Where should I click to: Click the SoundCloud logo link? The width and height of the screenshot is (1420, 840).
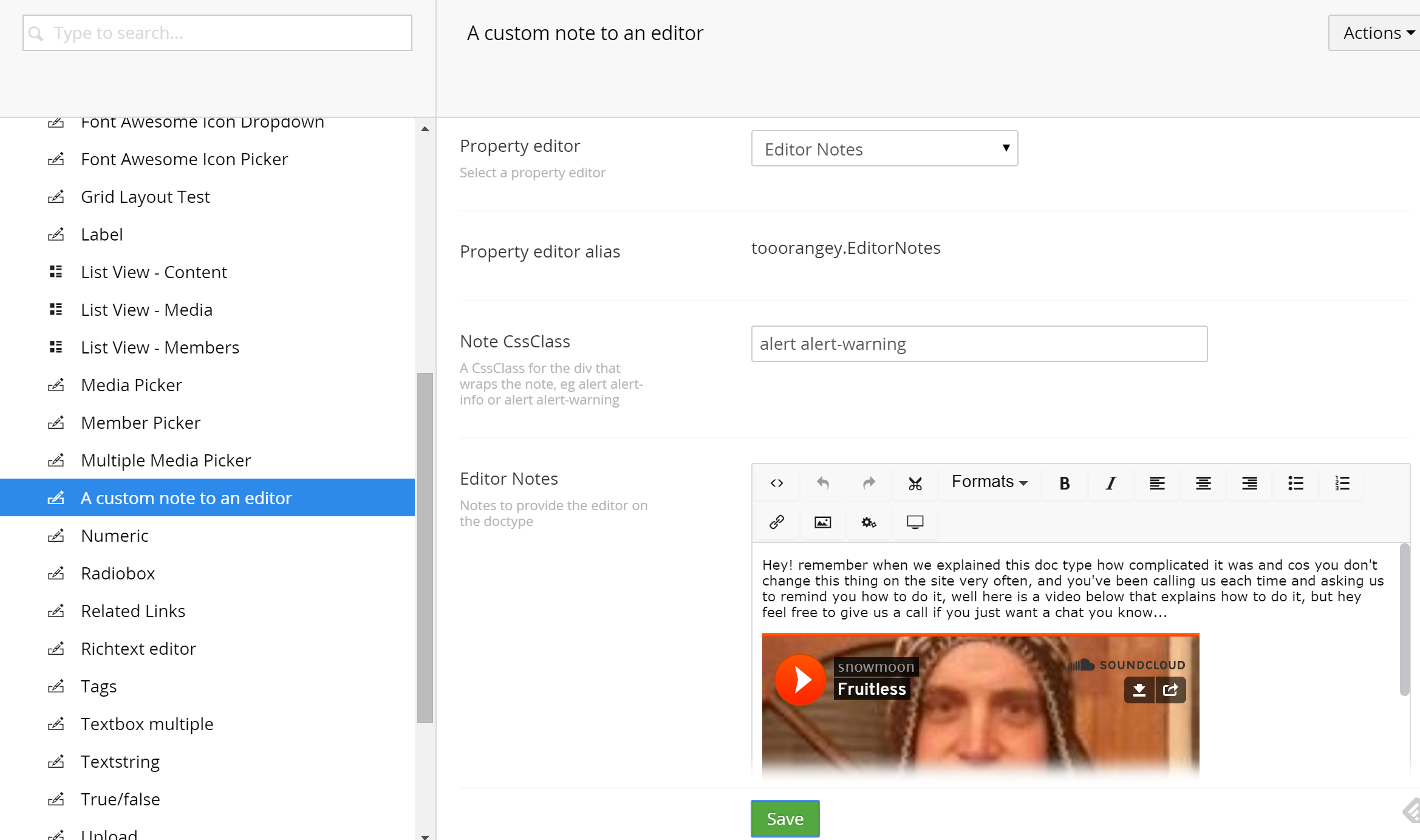point(1127,665)
